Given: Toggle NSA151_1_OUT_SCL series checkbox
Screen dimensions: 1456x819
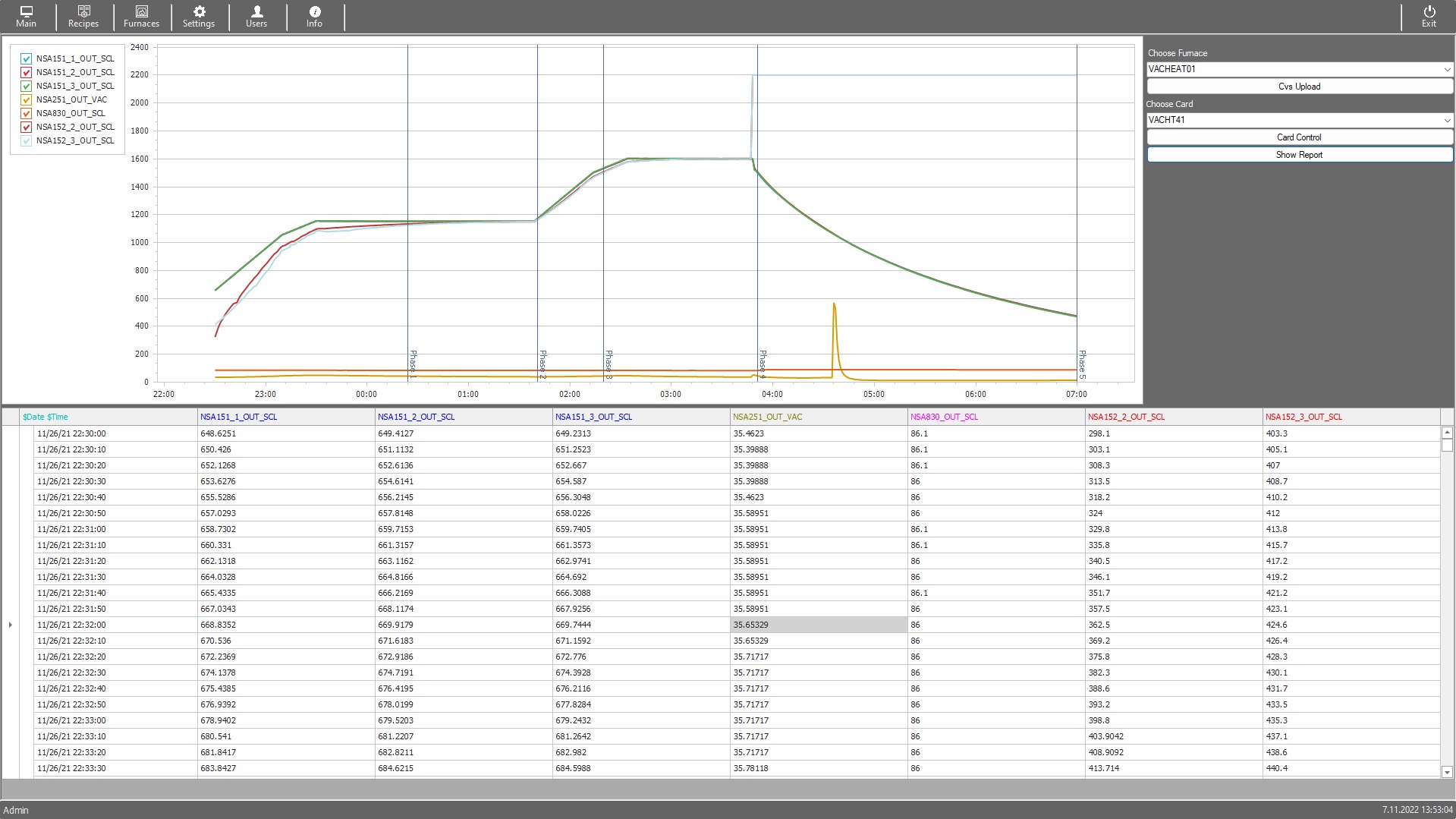Looking at the screenshot, I should tap(27, 58).
